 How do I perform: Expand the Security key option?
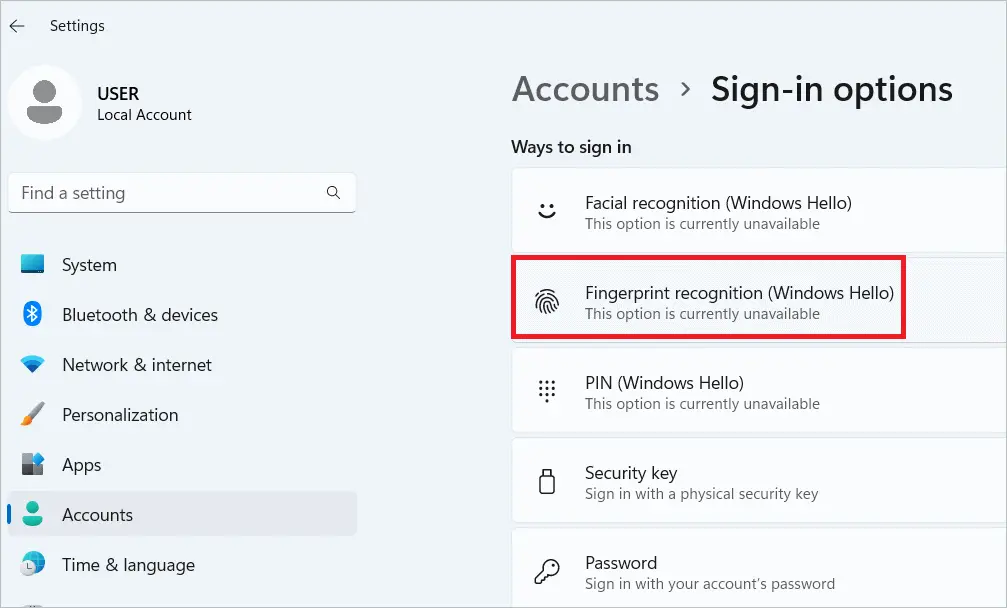click(759, 480)
